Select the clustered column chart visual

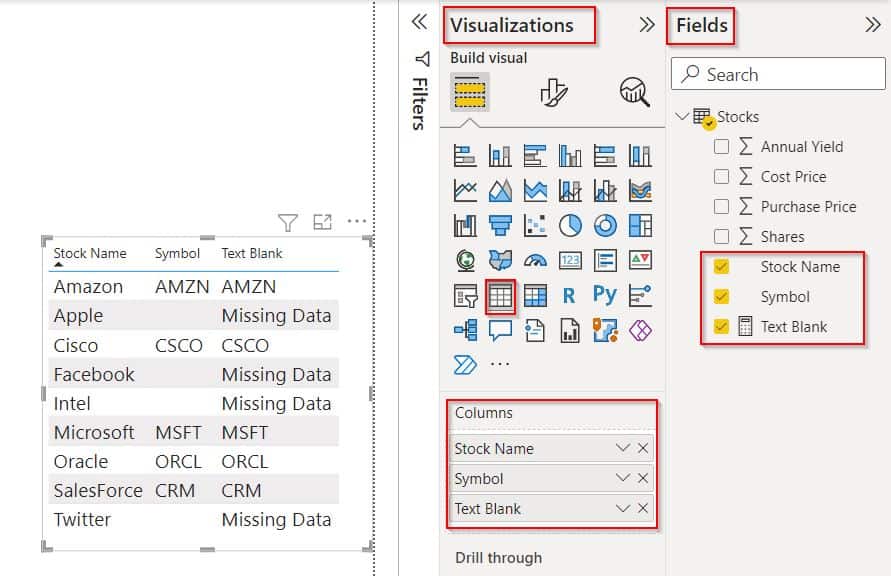click(x=570, y=155)
